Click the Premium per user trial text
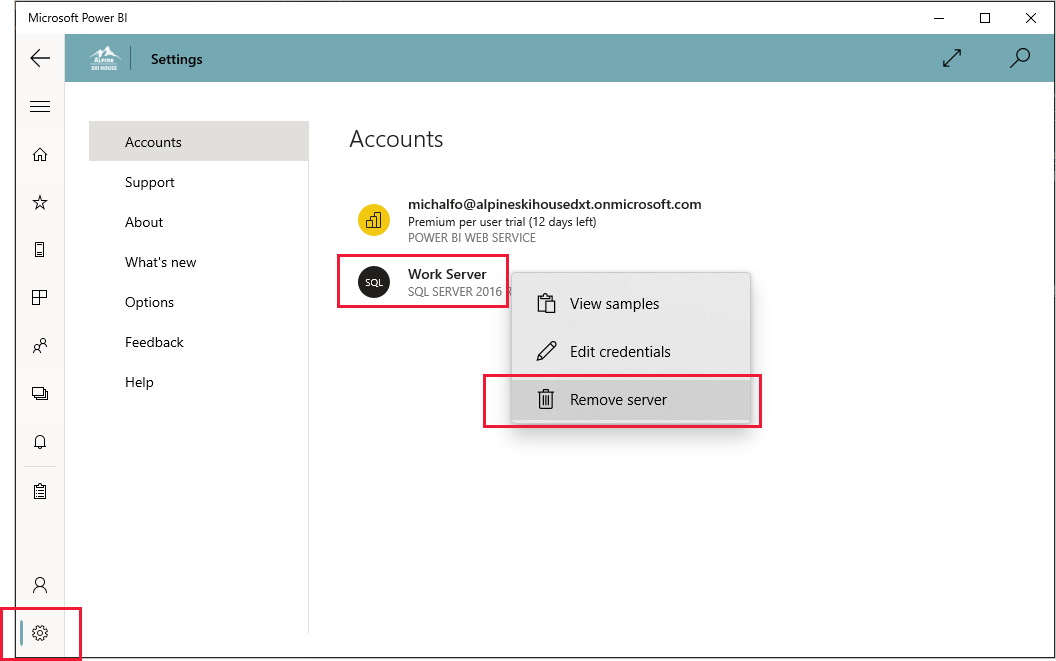Viewport: 1056px width, 661px height. pyautogui.click(x=502, y=222)
